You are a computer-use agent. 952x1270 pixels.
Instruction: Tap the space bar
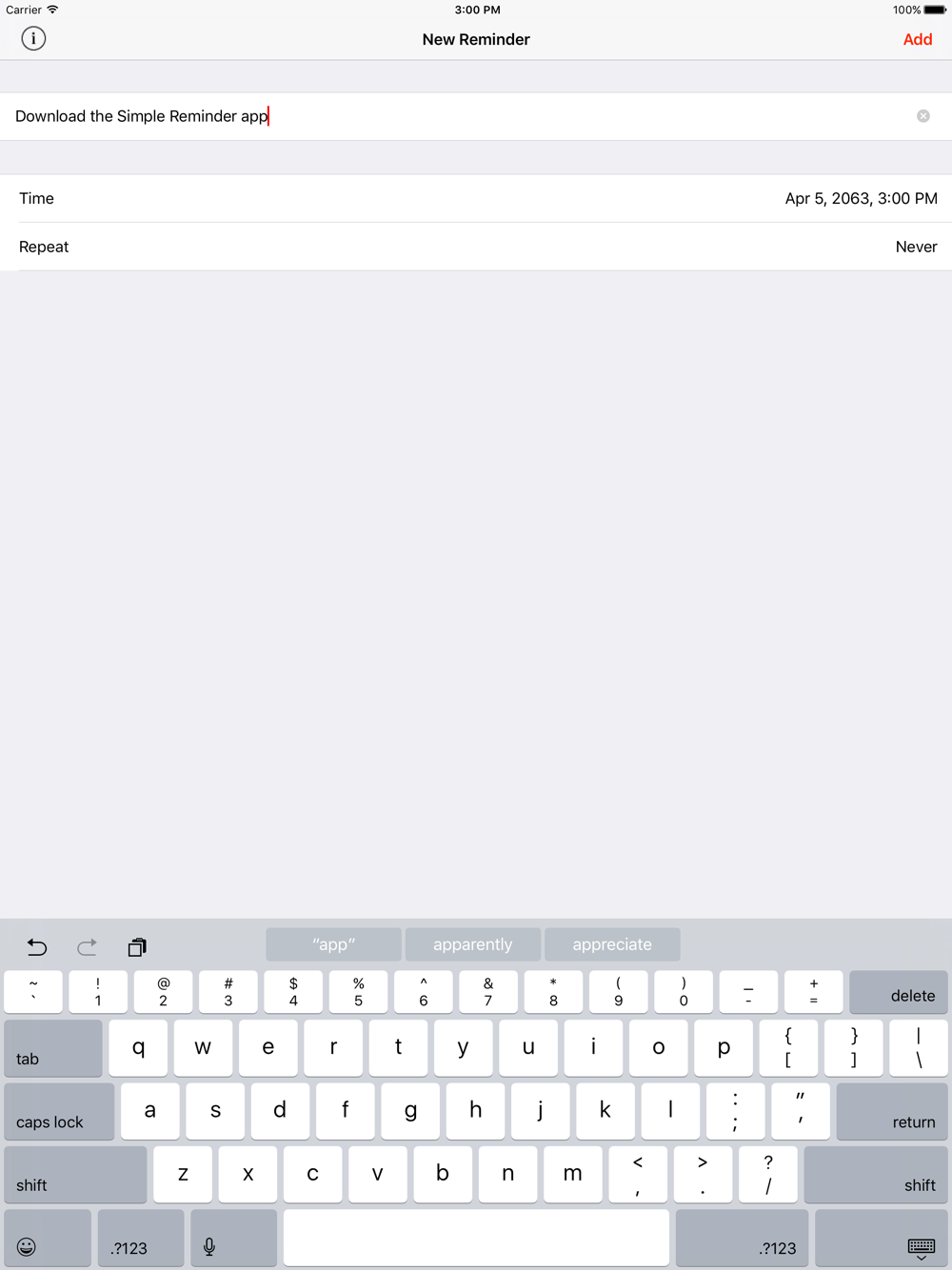click(476, 1238)
